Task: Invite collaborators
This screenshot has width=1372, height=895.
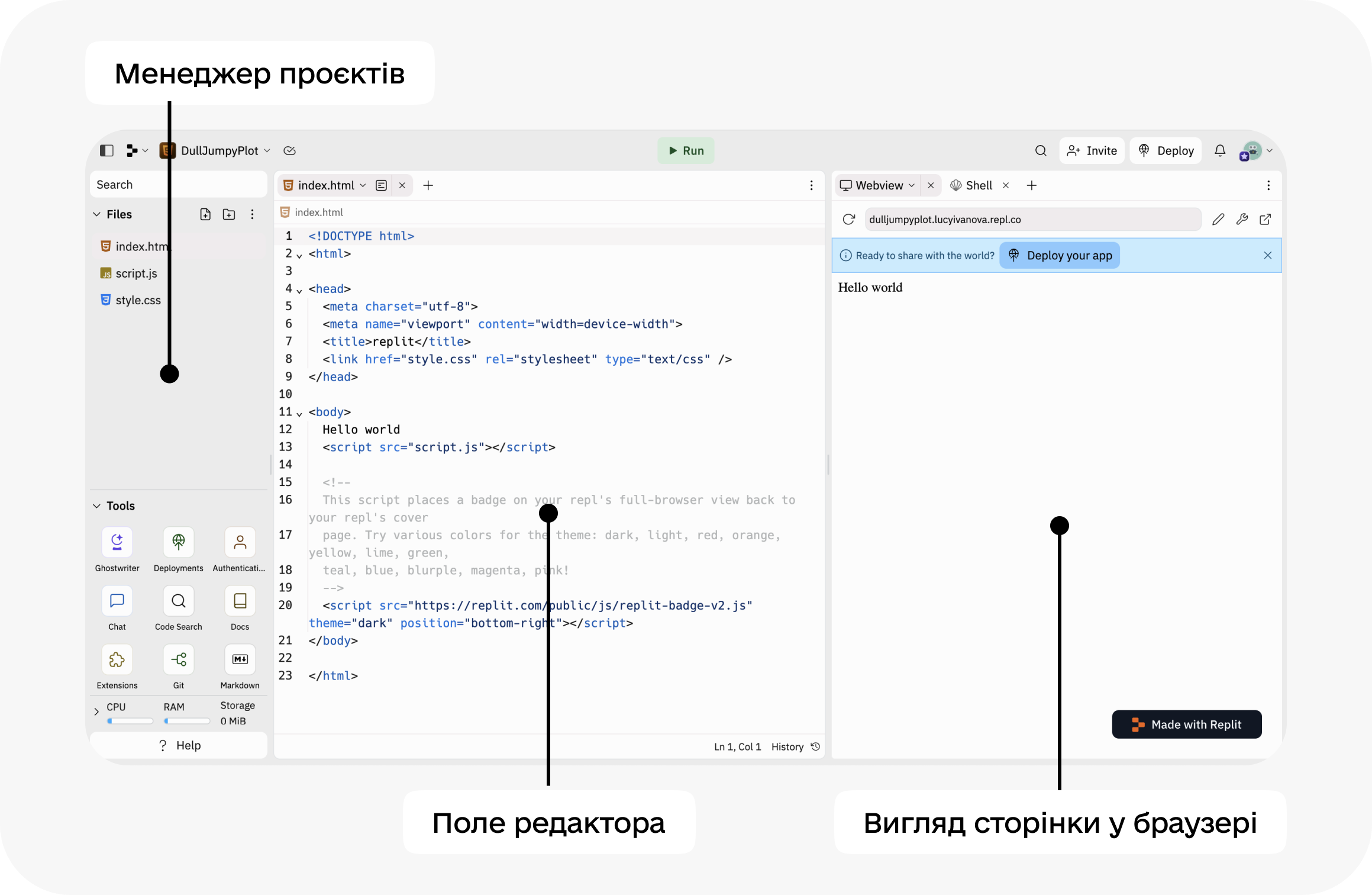Action: click(1092, 151)
